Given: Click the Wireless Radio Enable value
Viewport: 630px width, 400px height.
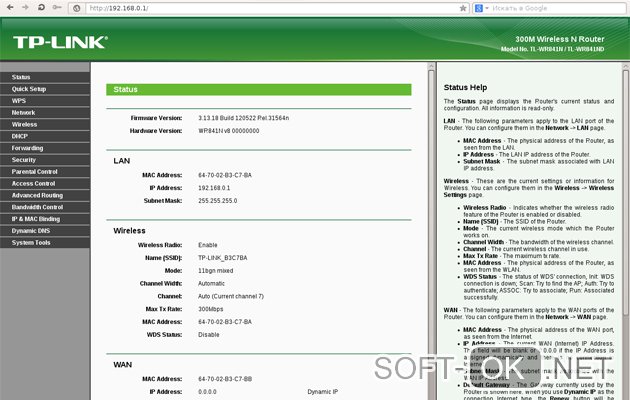Looking at the screenshot, I should click(x=208, y=245).
